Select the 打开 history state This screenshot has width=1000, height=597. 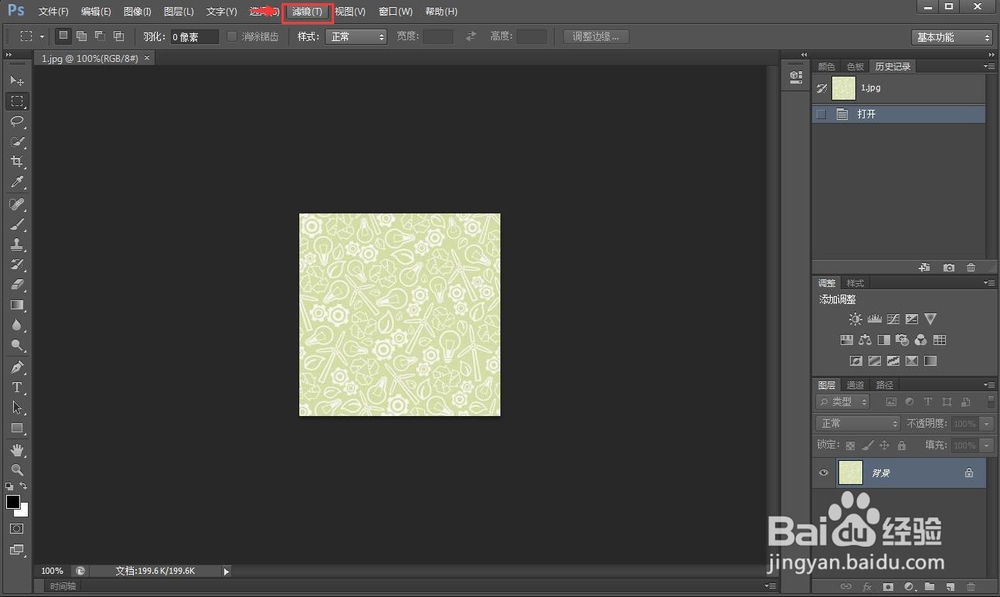click(899, 114)
